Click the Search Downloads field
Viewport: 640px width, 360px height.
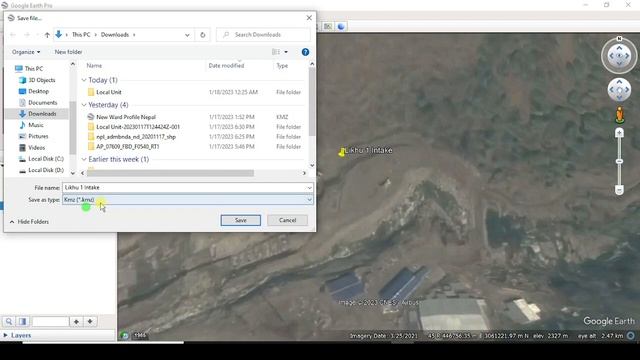(263, 35)
